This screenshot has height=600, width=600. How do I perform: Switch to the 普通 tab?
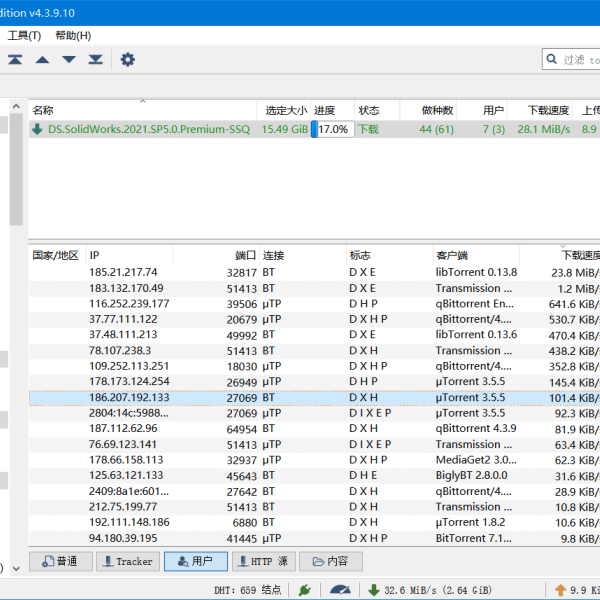pos(61,561)
